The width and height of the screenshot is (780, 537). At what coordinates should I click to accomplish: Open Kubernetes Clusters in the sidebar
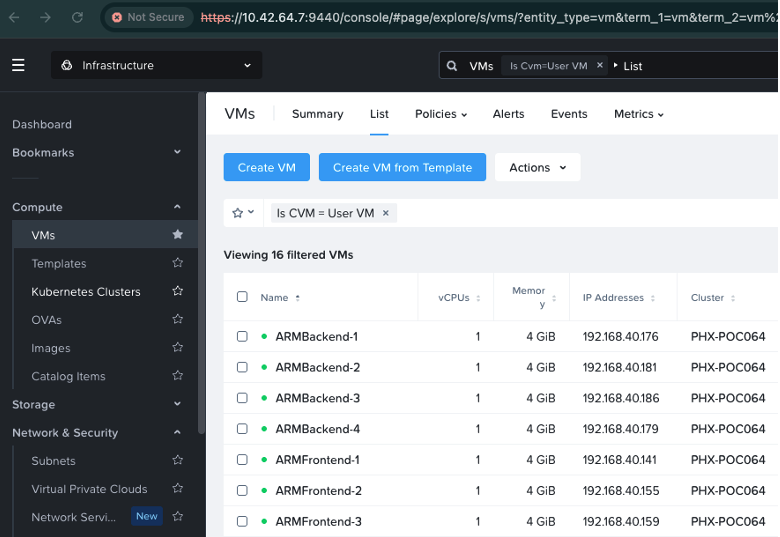click(x=86, y=292)
